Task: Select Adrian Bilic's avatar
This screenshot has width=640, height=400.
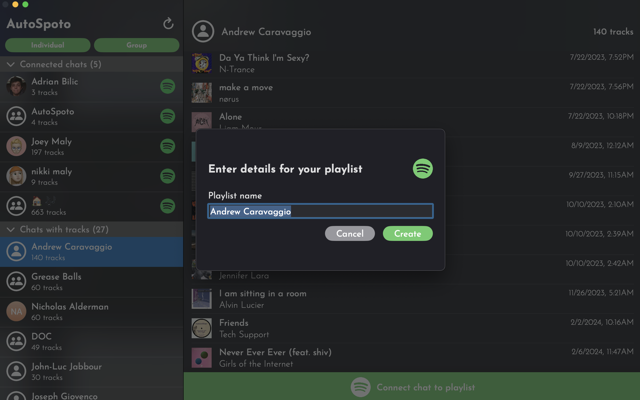Action: tap(16, 86)
